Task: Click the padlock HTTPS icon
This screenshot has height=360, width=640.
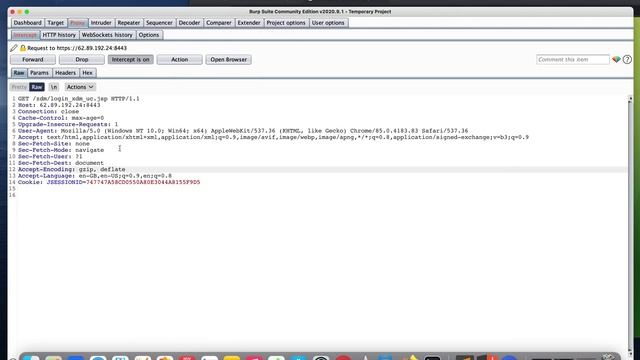Action: pyautogui.click(x=23, y=48)
